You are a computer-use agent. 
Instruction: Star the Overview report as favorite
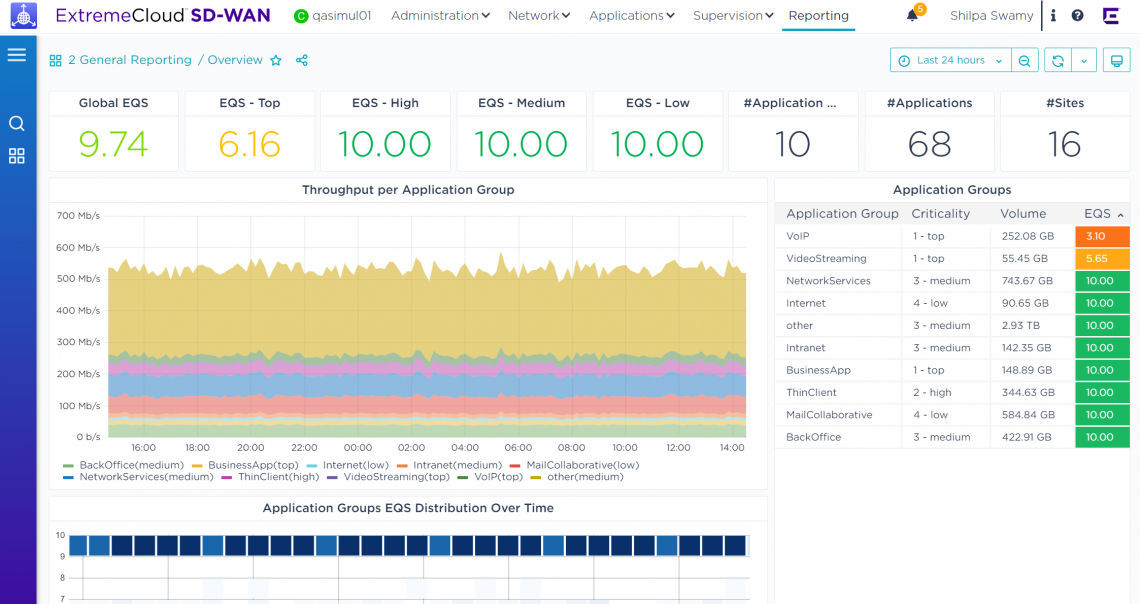[276, 60]
